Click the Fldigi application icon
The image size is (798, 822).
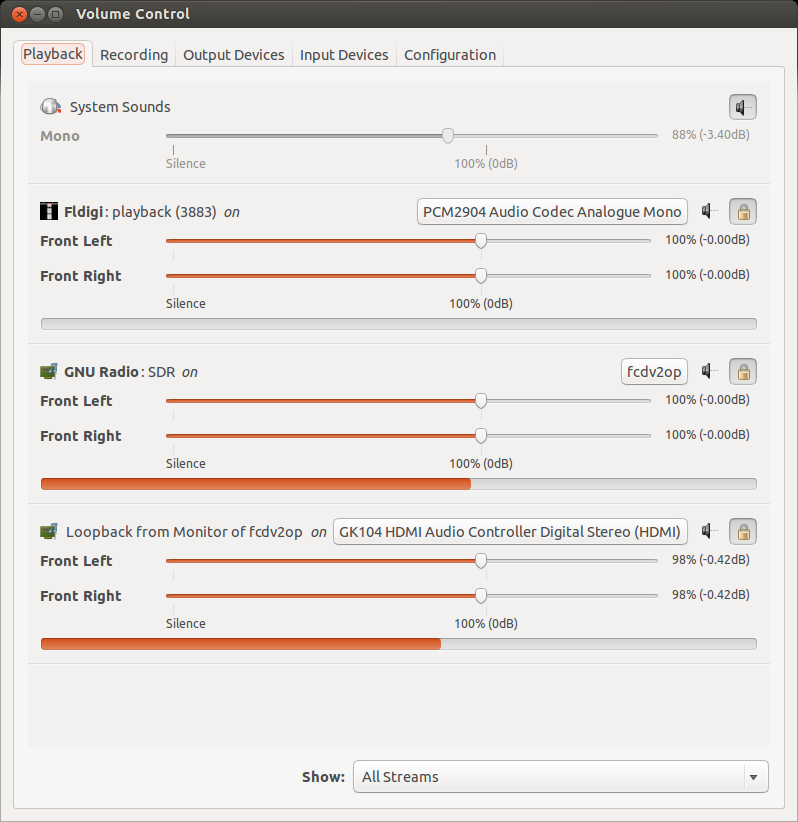pyautogui.click(x=49, y=211)
